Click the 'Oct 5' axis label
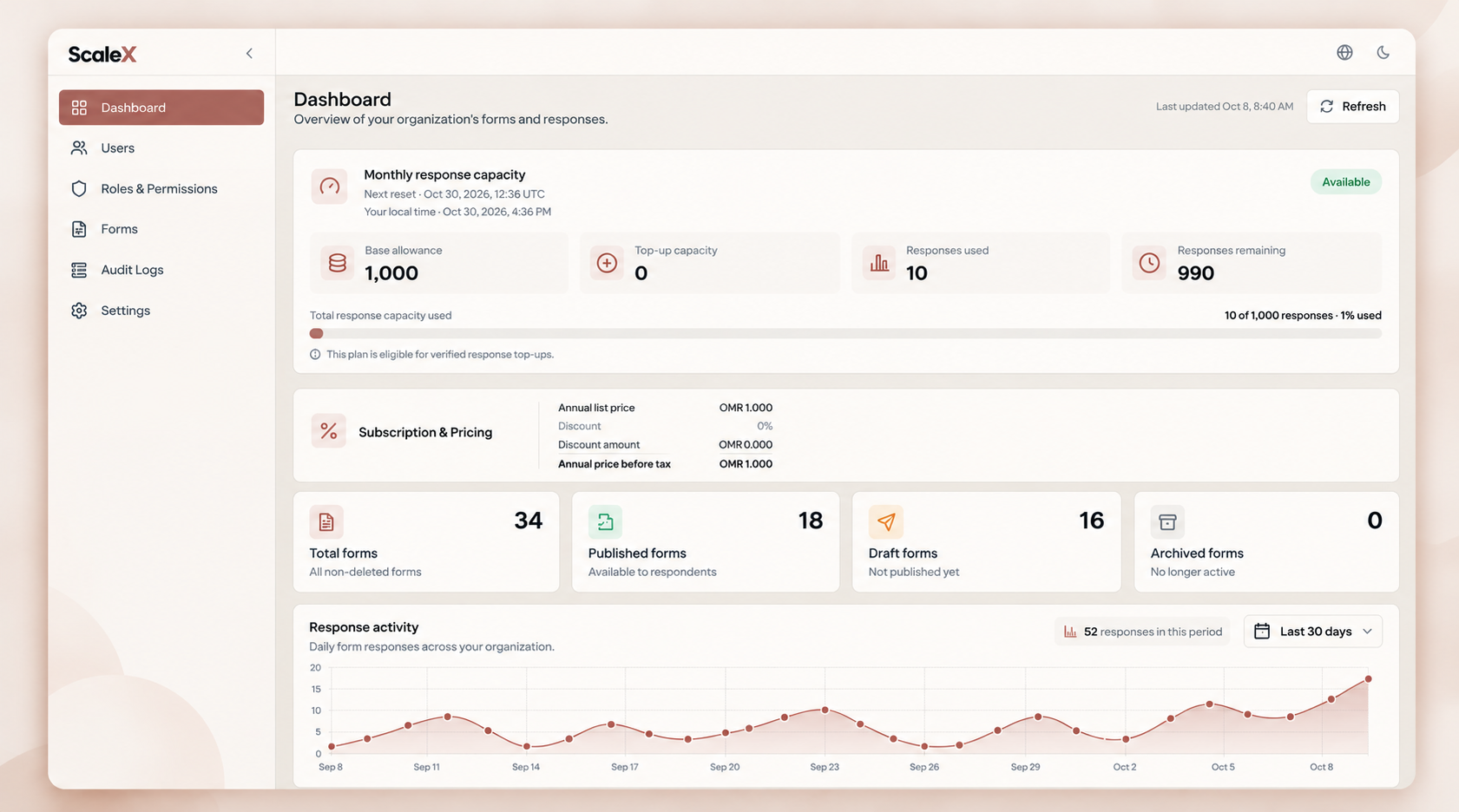Image resolution: width=1459 pixels, height=812 pixels. point(1223,767)
